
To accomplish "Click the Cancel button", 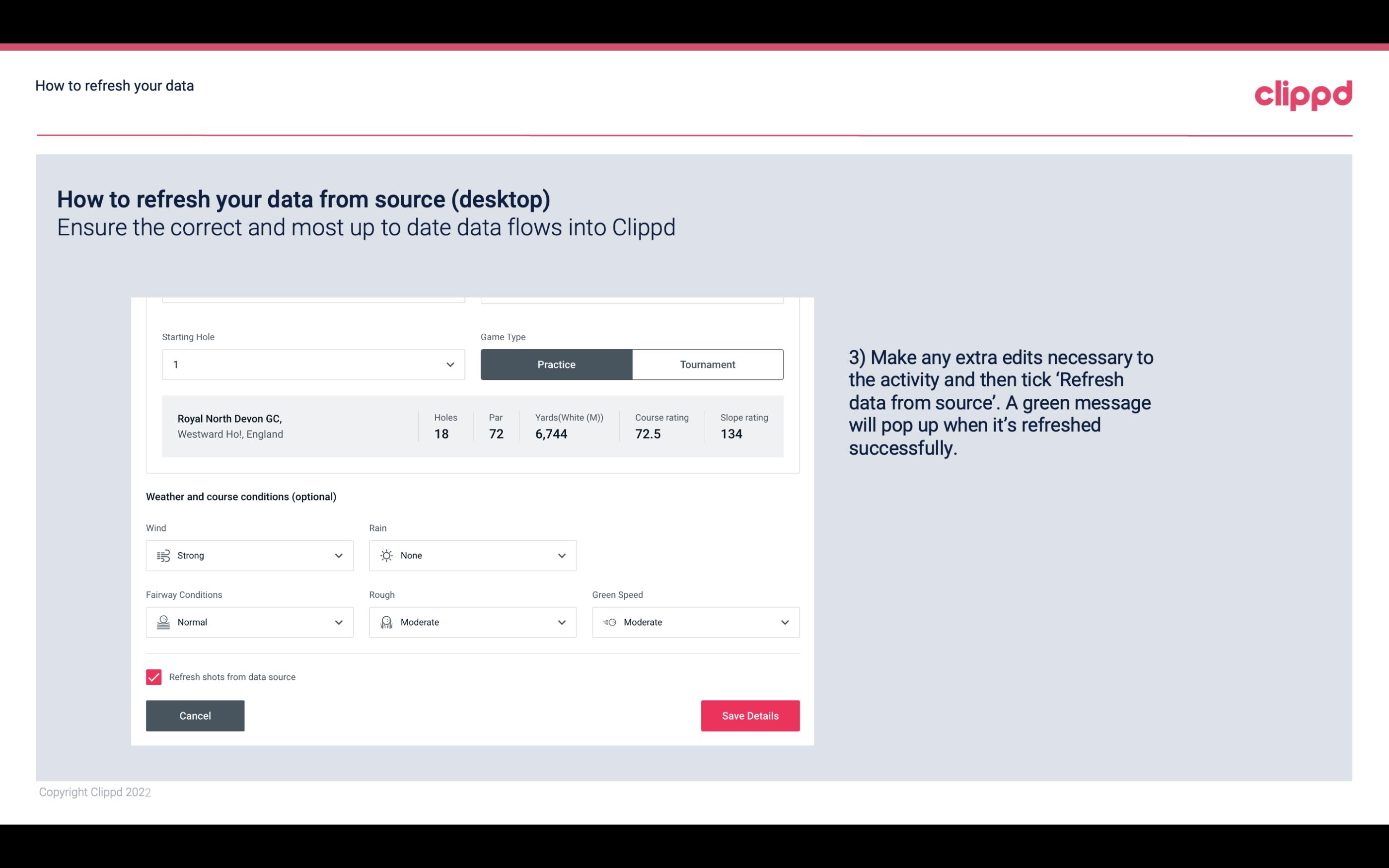I will coord(195,715).
